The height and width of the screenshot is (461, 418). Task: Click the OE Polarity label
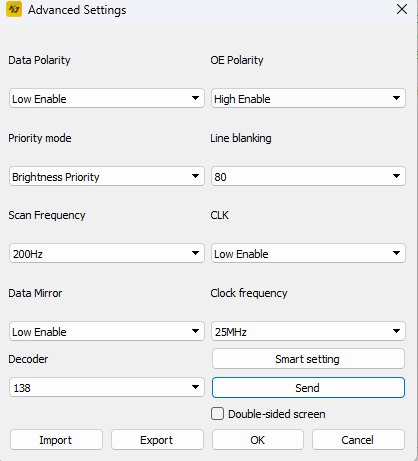click(x=237, y=60)
